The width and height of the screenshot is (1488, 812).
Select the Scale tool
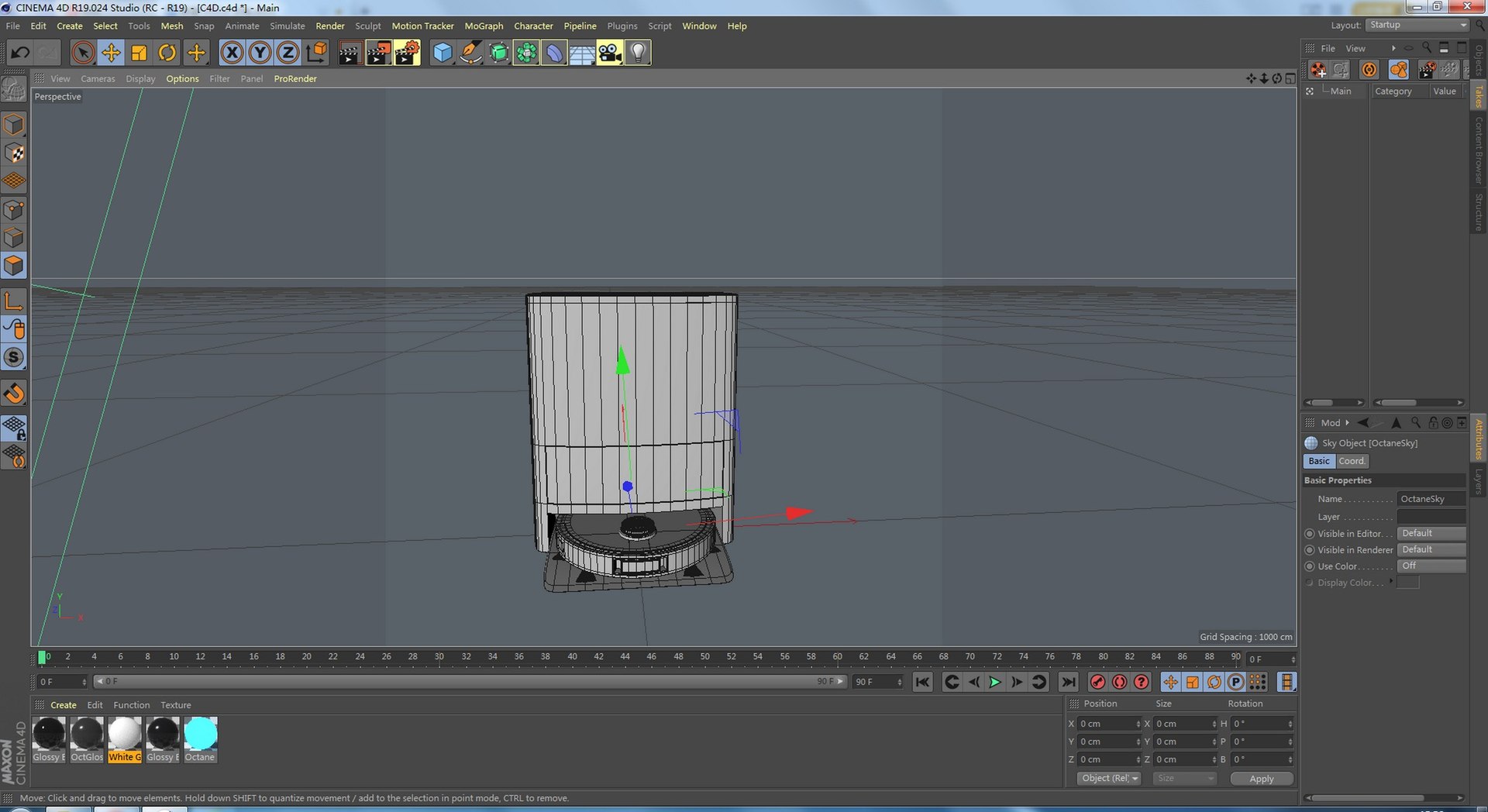tap(139, 53)
